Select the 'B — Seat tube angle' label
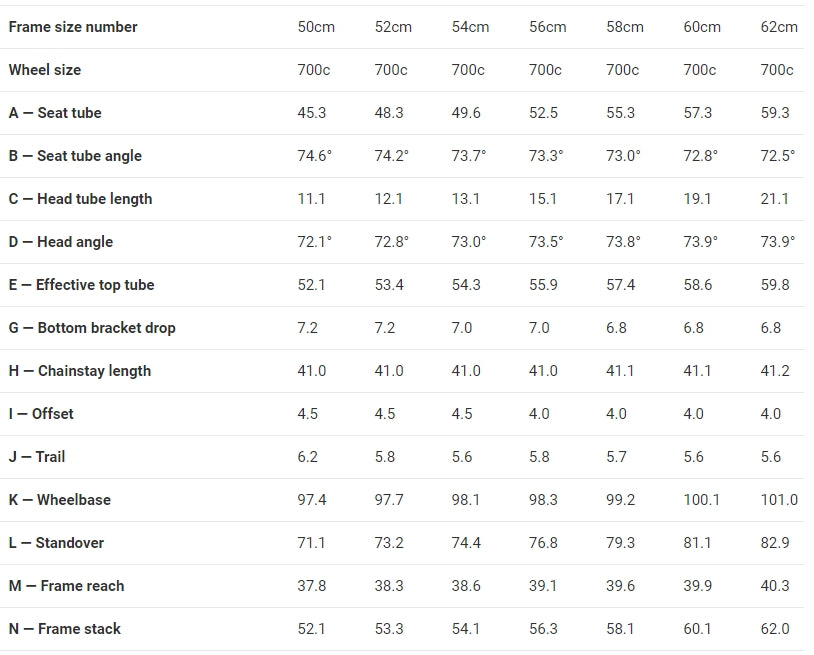This screenshot has height=655, width=814. click(75, 156)
